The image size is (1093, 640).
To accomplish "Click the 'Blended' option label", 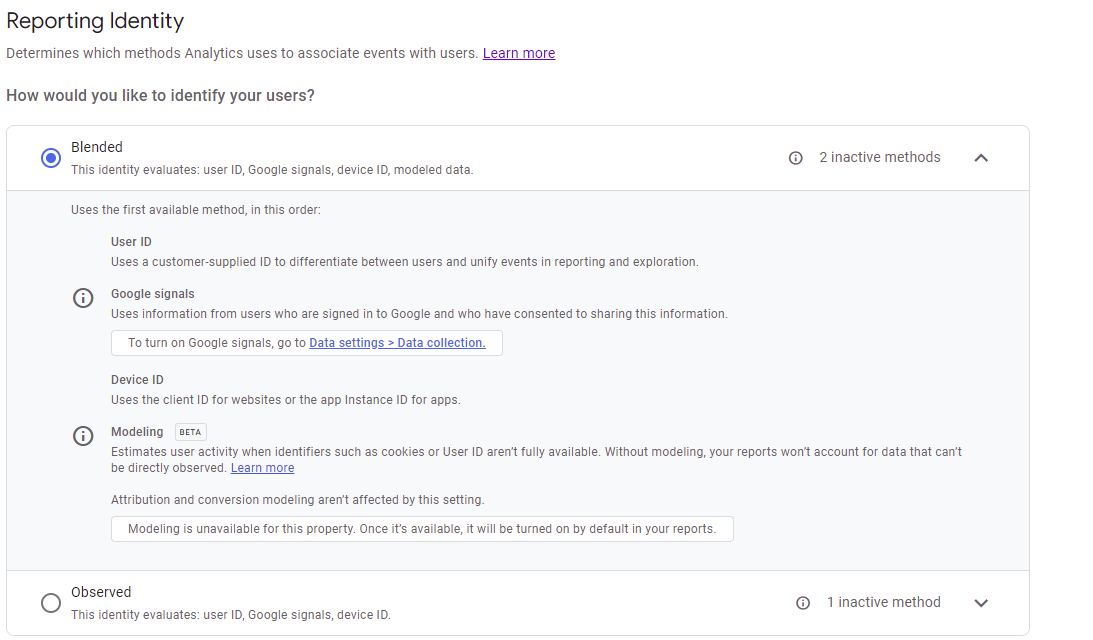I will (97, 147).
